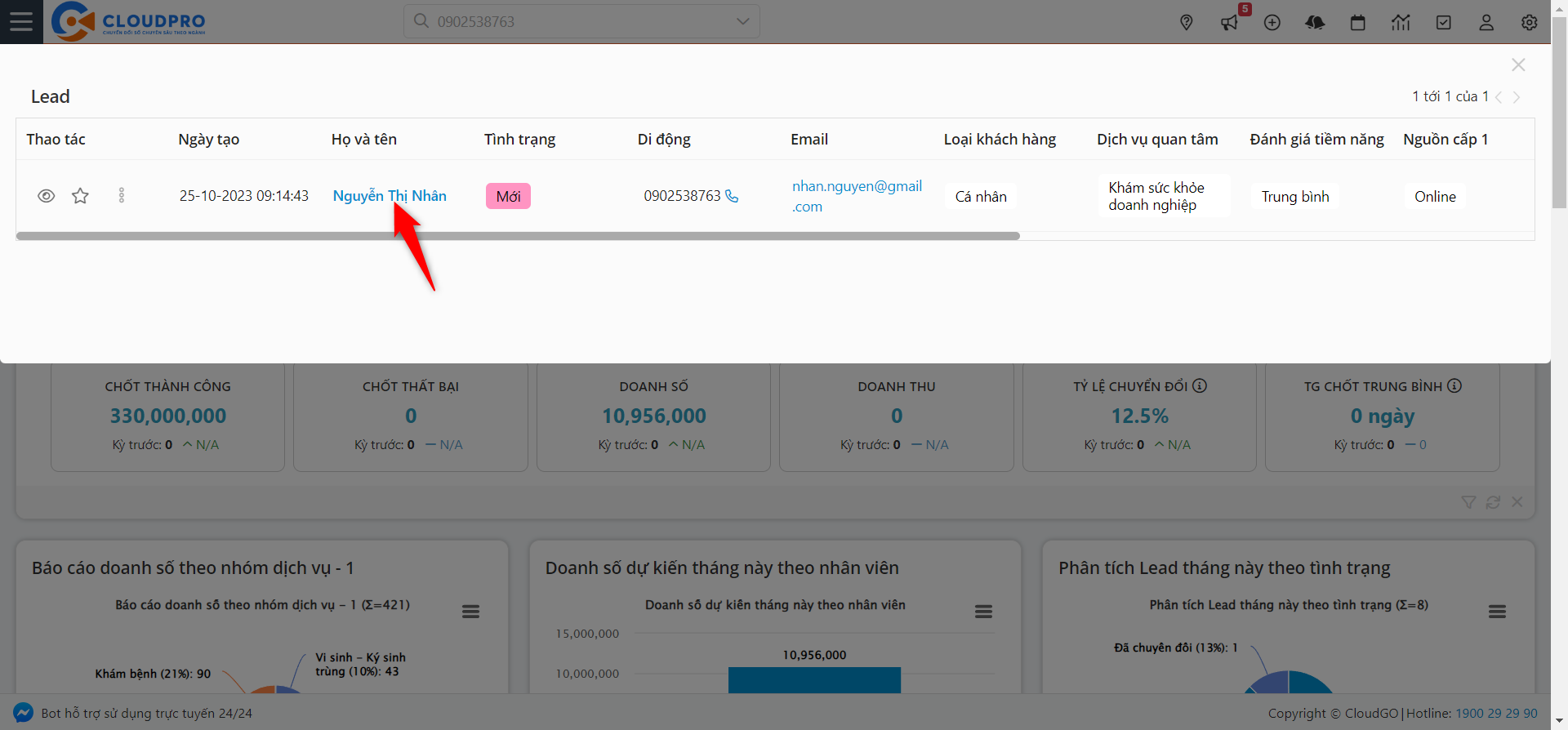This screenshot has width=1568, height=730.
Task: Click the dashboard widget refresh icon
Action: (1493, 502)
